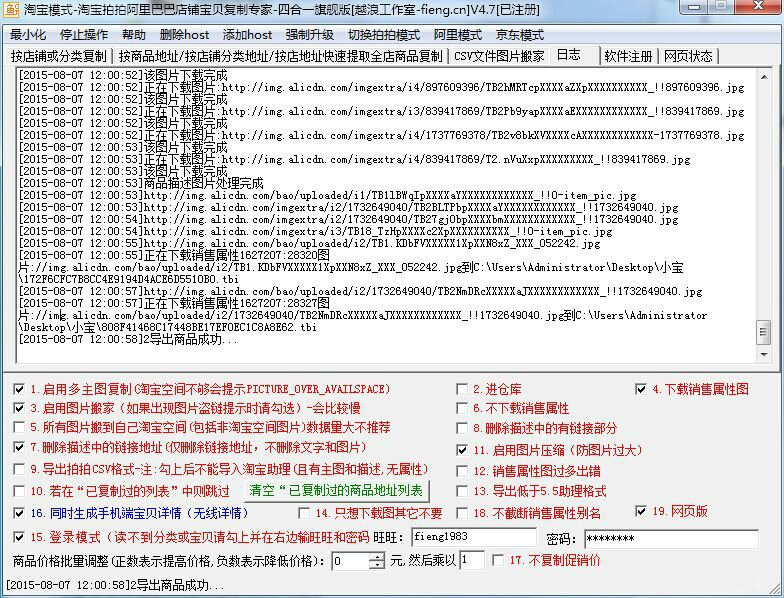The height and width of the screenshot is (598, 784).
Task: Enable option 9 导出拍拍CSV格式
Action: [x=19, y=469]
